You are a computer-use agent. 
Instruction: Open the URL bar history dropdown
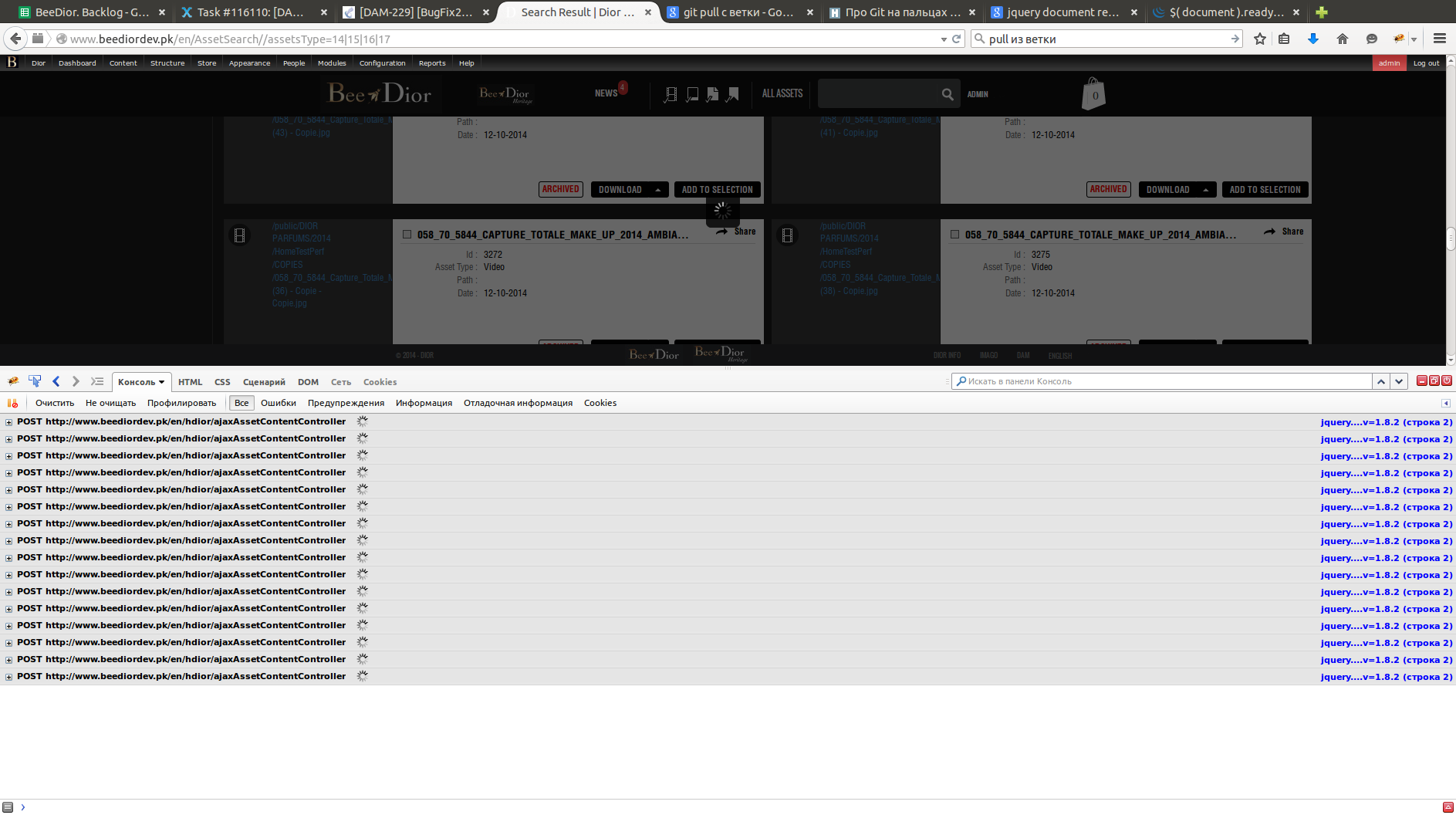coord(944,39)
